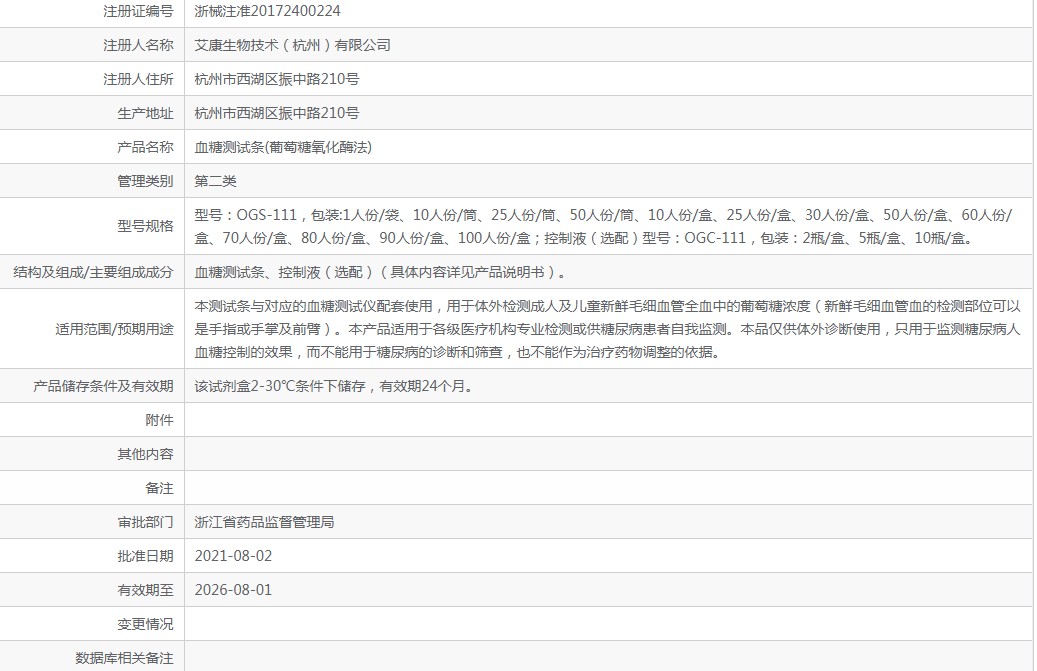Click the 数据库相关备注 label
1037x671 pixels.
124,658
